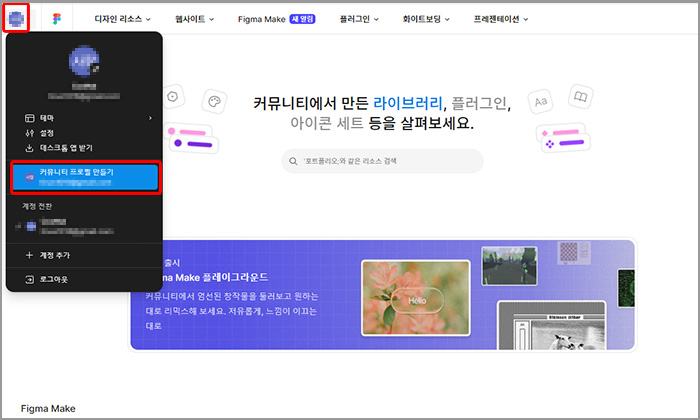Viewport: 700px width, 420px height.
Task: Open the Figma logo home icon
Action: tap(57, 19)
